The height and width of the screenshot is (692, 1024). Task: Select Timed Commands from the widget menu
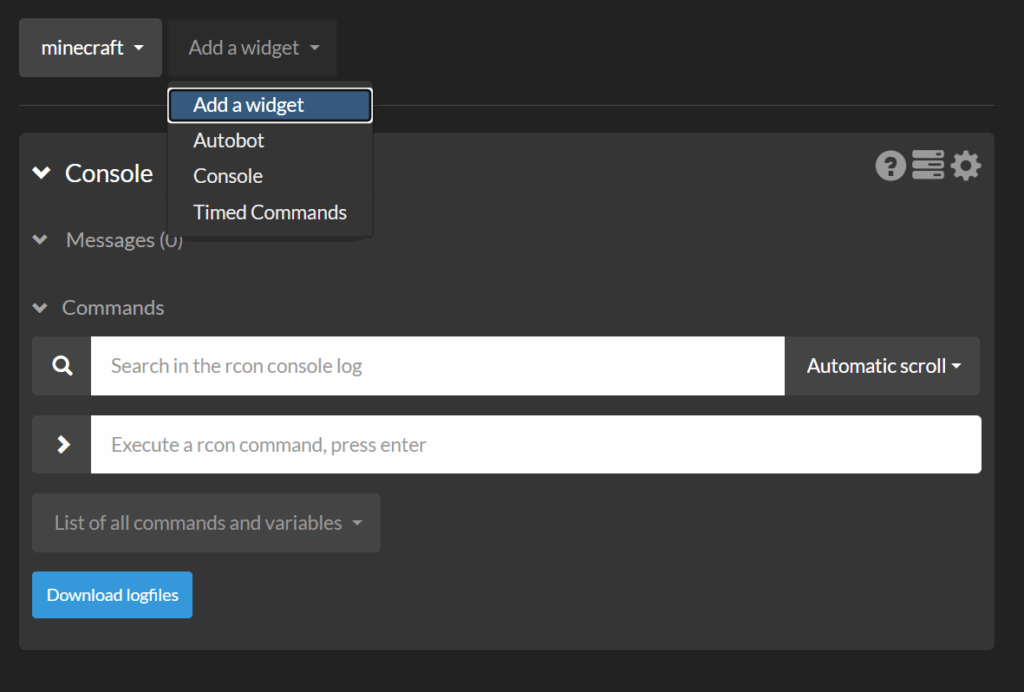coord(270,212)
